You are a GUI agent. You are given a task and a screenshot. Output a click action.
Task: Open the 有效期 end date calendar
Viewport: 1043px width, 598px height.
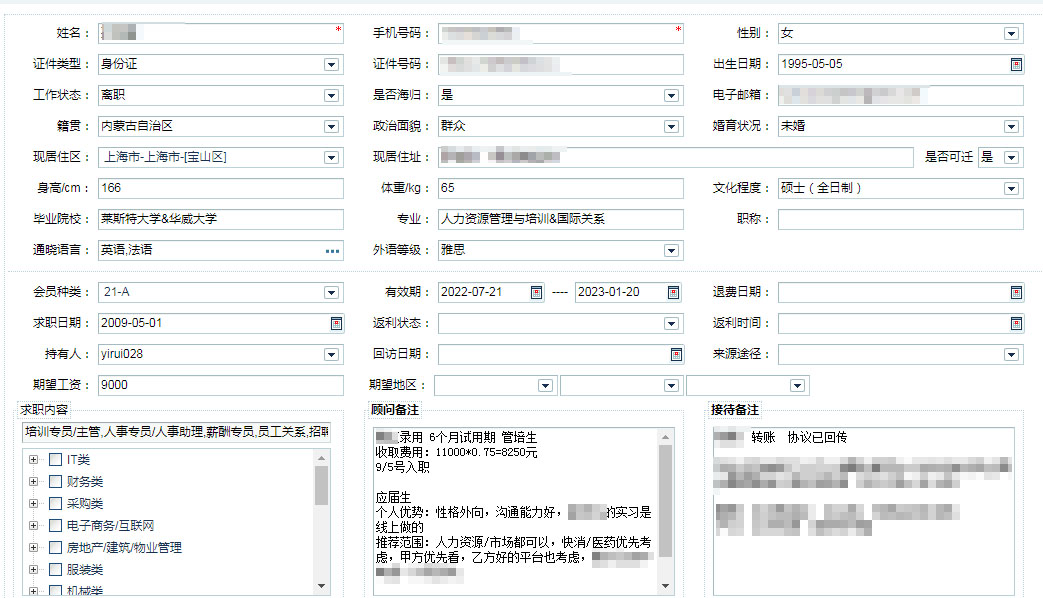point(673,292)
